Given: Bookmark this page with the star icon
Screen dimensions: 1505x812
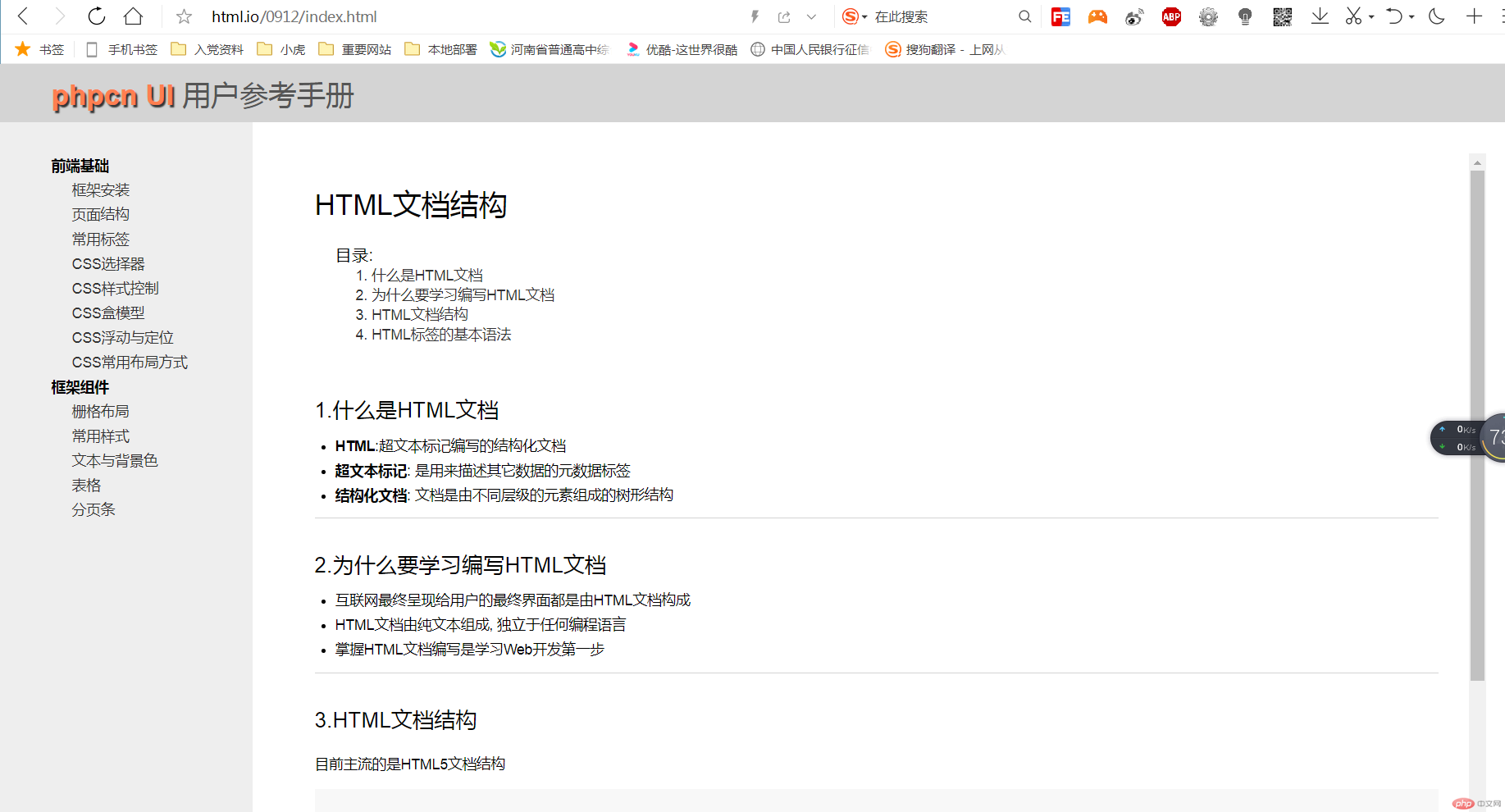Looking at the screenshot, I should tap(184, 16).
